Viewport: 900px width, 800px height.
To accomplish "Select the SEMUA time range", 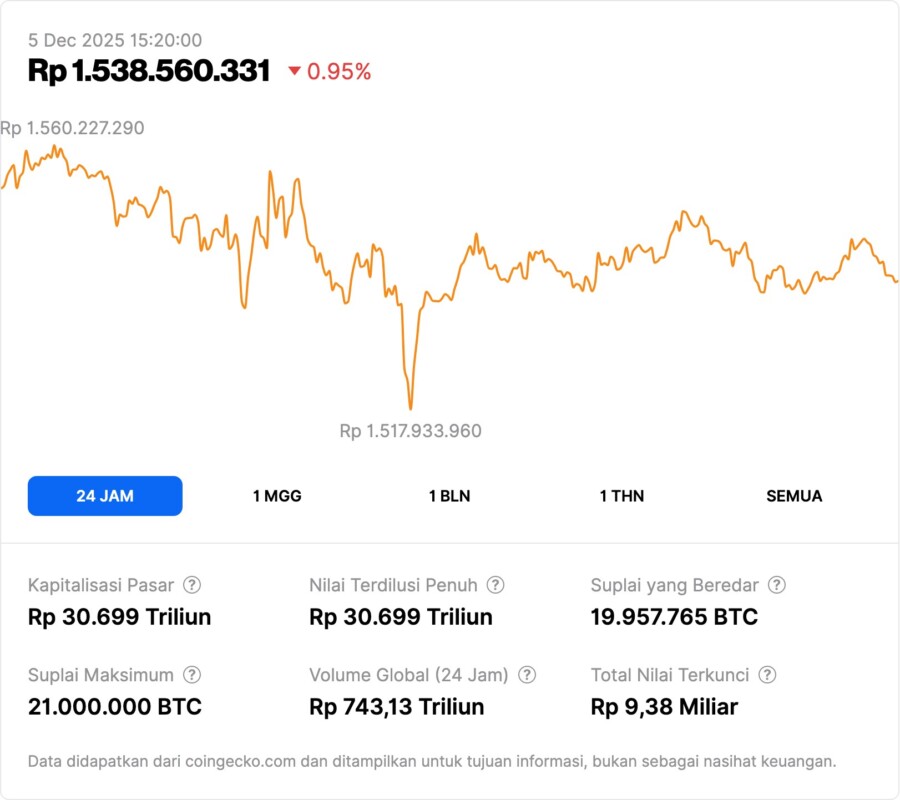I will tap(794, 496).
